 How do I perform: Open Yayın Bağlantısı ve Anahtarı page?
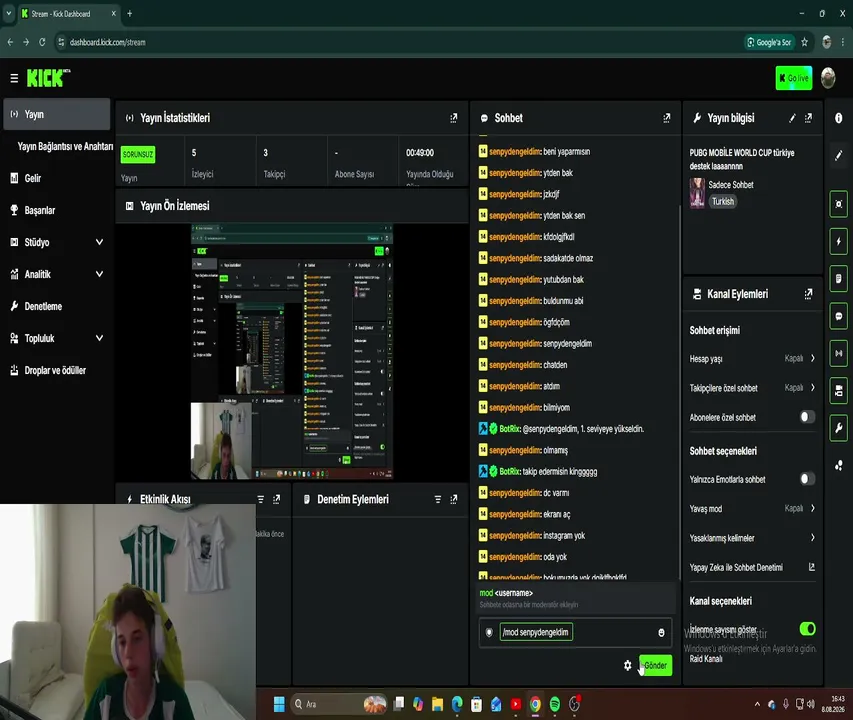point(65,146)
